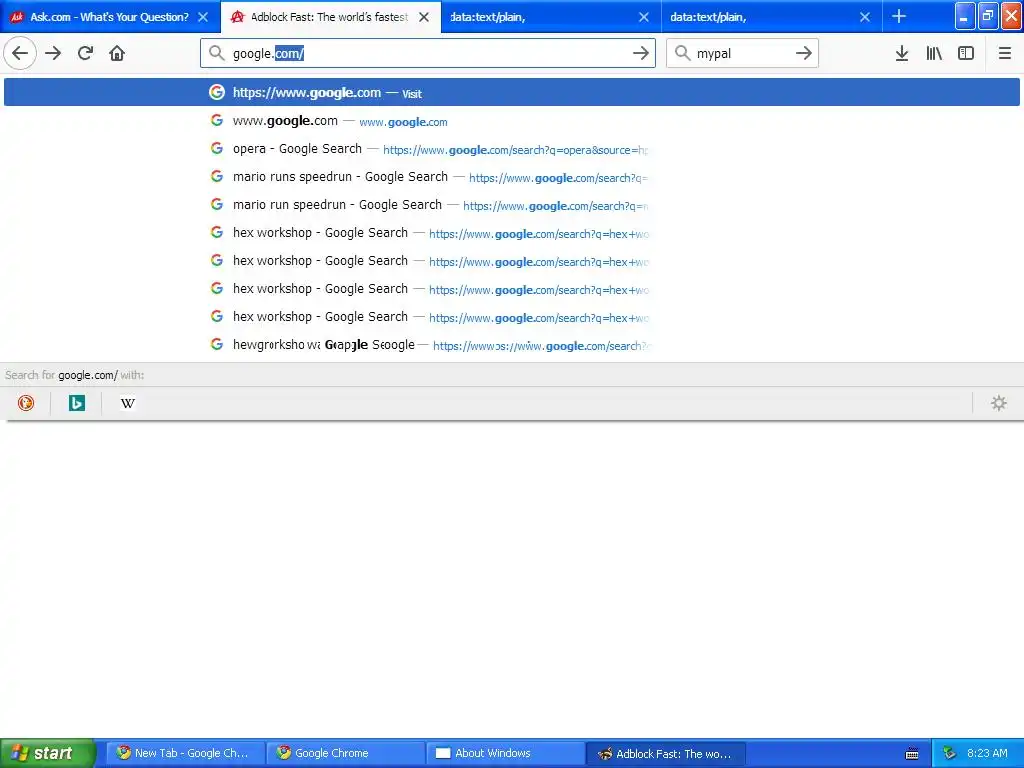1024x768 pixels.
Task: Click the magnifier icon in the mypal search box
Action: pyautogui.click(x=682, y=53)
